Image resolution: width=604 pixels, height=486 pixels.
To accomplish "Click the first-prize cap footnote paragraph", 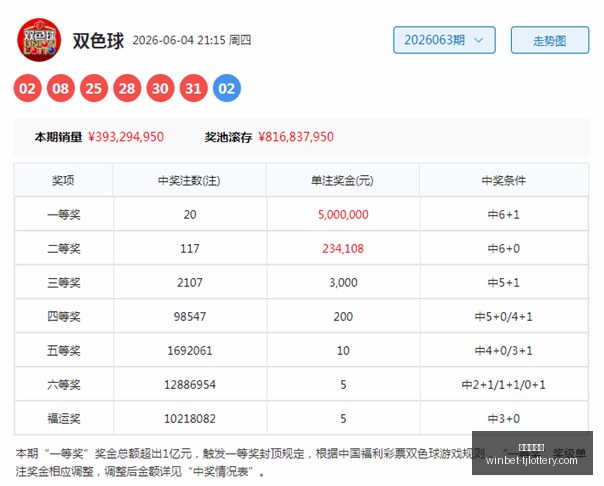I will [x=301, y=462].
